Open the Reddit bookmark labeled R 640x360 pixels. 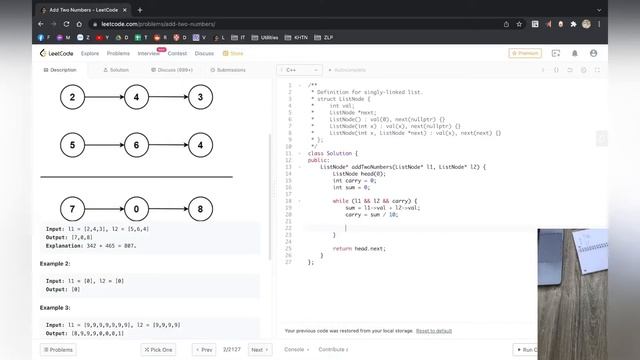[x=160, y=37]
